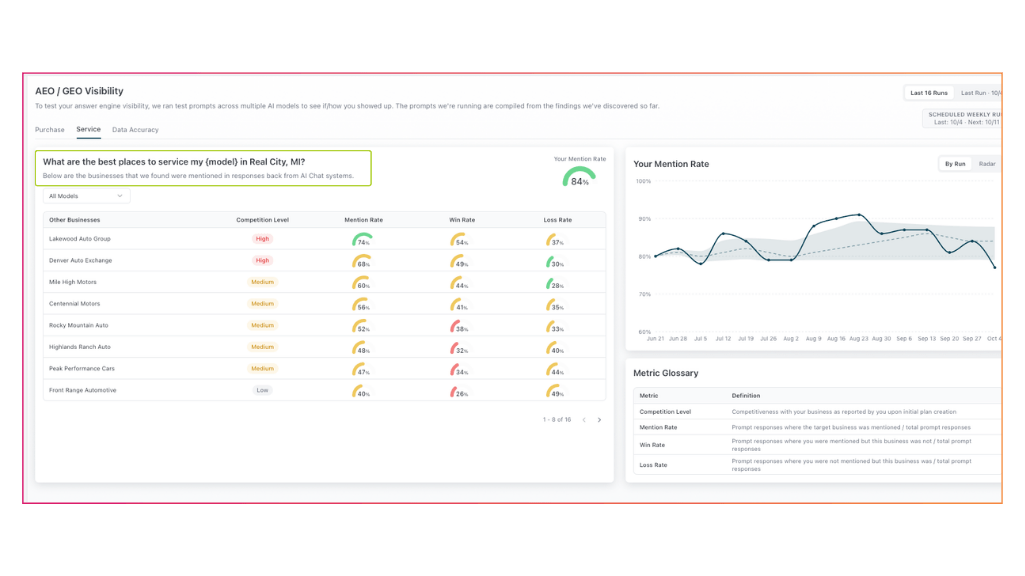
Task: Click Centennial Motors 56% mention gauge
Action: 362,304
